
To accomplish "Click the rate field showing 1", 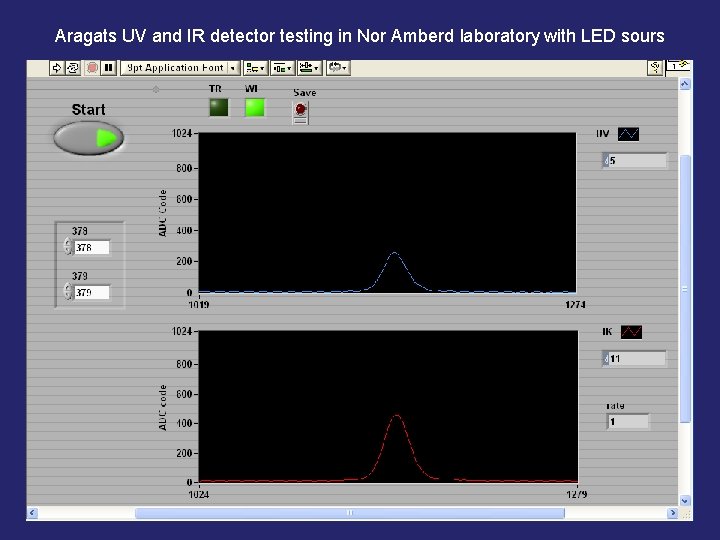I will pyautogui.click(x=628, y=422).
